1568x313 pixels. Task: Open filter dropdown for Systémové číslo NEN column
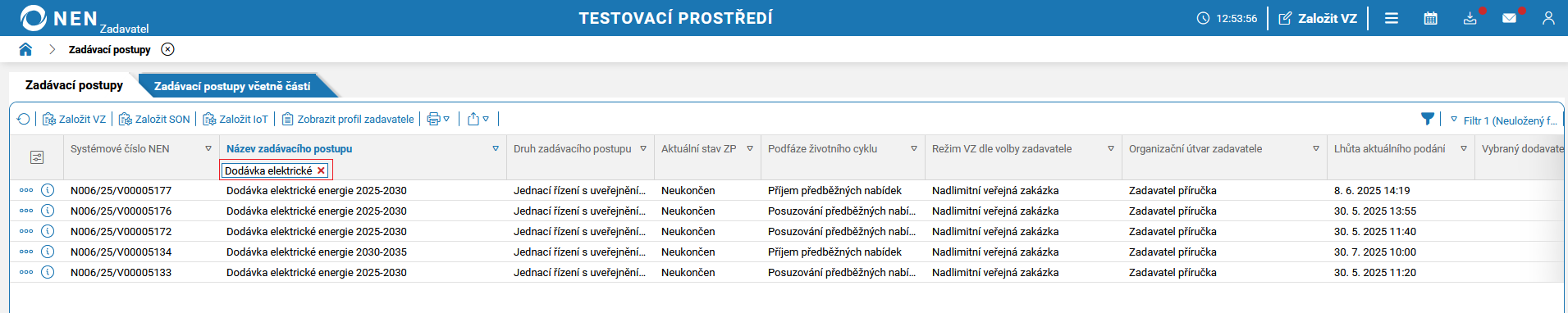point(208,148)
